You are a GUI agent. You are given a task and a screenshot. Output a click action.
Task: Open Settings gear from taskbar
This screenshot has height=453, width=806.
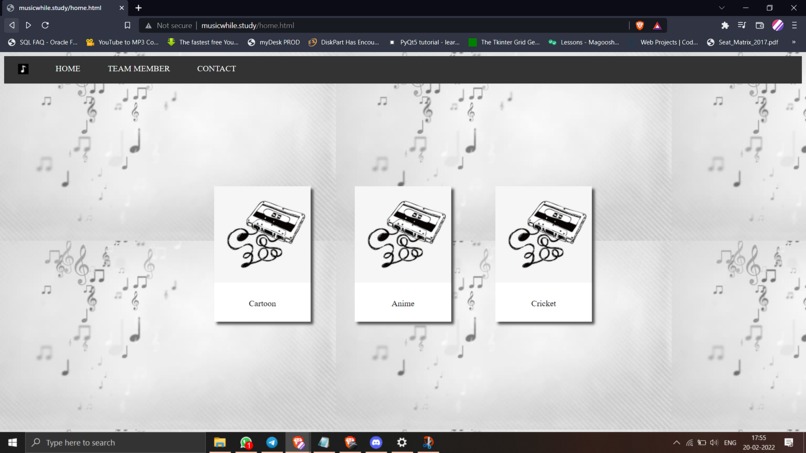point(402,442)
